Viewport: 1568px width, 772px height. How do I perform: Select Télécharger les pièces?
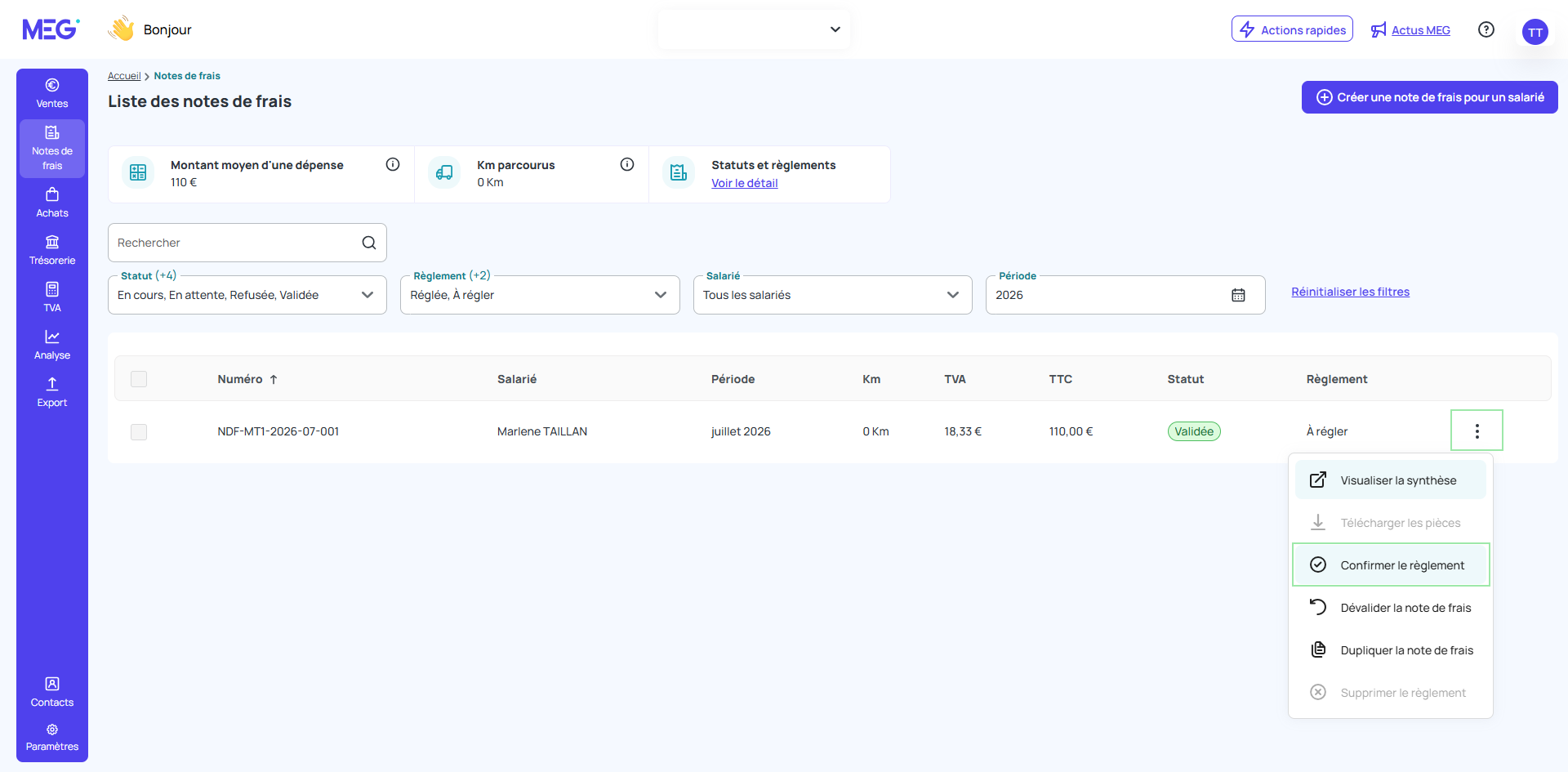tap(1391, 523)
